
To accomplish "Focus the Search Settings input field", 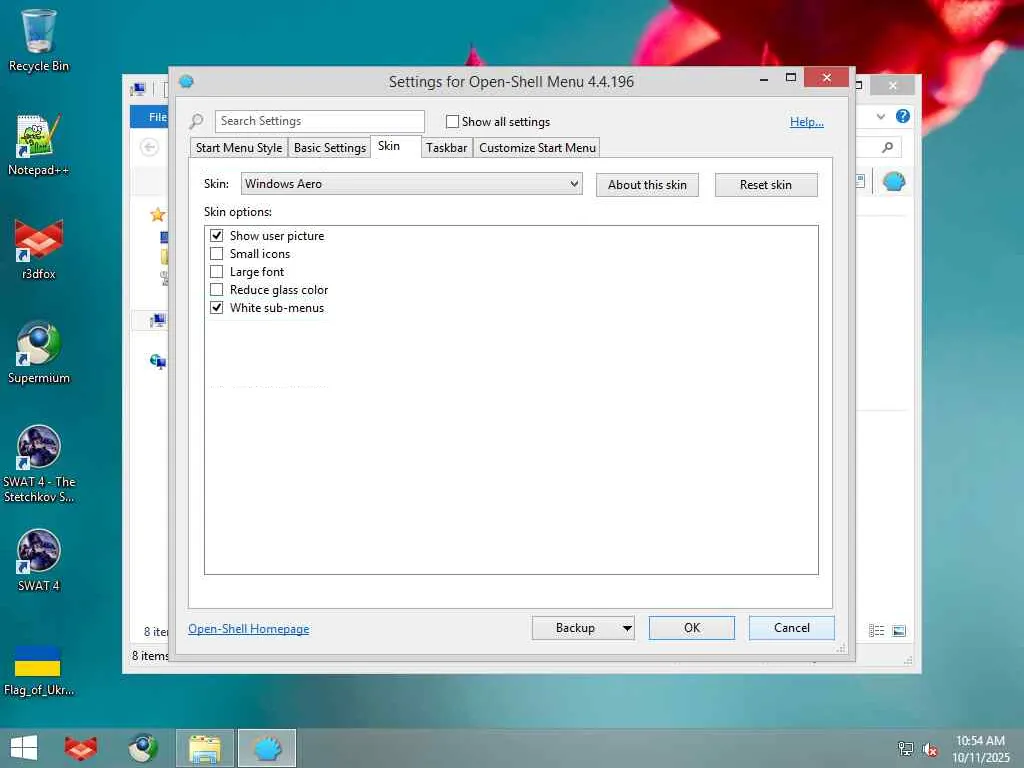I will (x=319, y=121).
